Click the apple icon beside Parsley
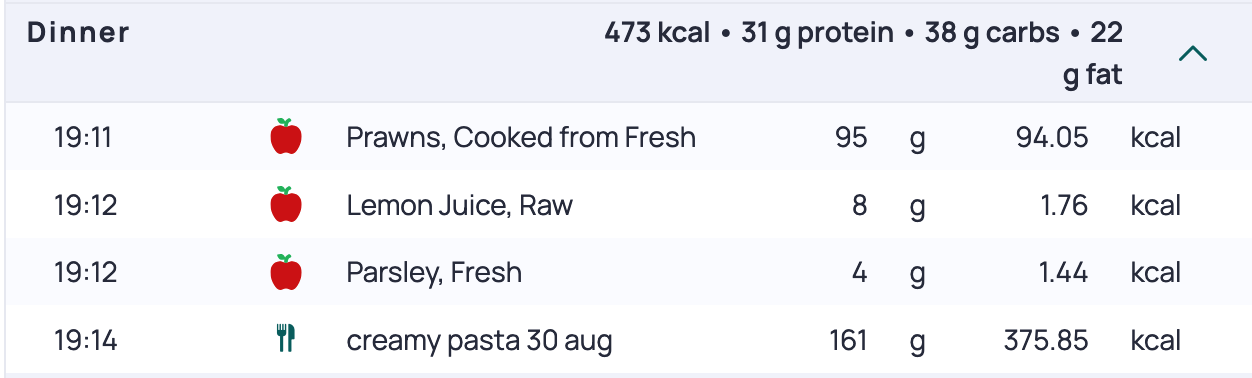Image resolution: width=1252 pixels, height=378 pixels. [x=286, y=272]
